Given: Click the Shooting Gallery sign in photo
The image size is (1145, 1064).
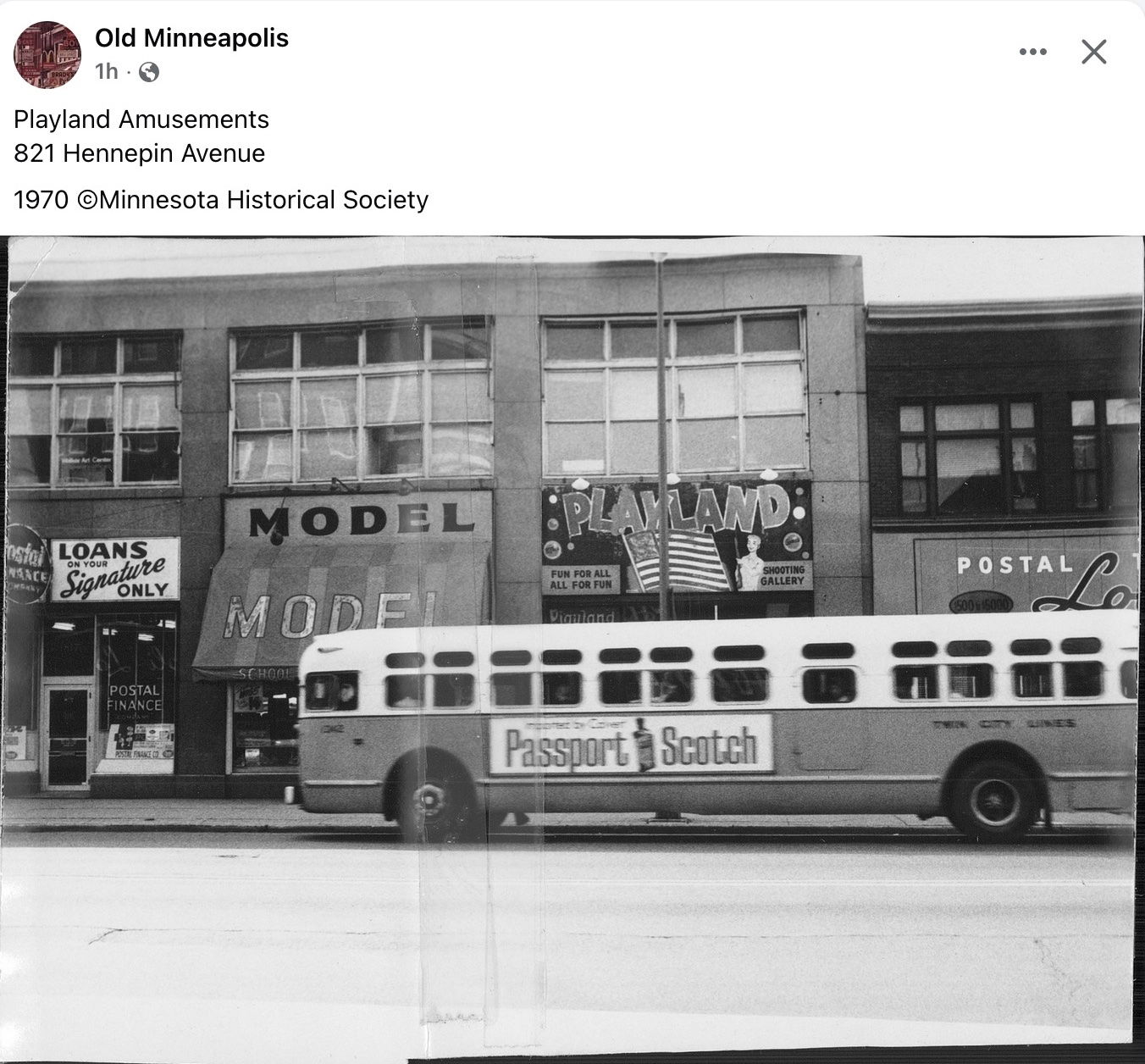Looking at the screenshot, I should pyautogui.click(x=783, y=575).
